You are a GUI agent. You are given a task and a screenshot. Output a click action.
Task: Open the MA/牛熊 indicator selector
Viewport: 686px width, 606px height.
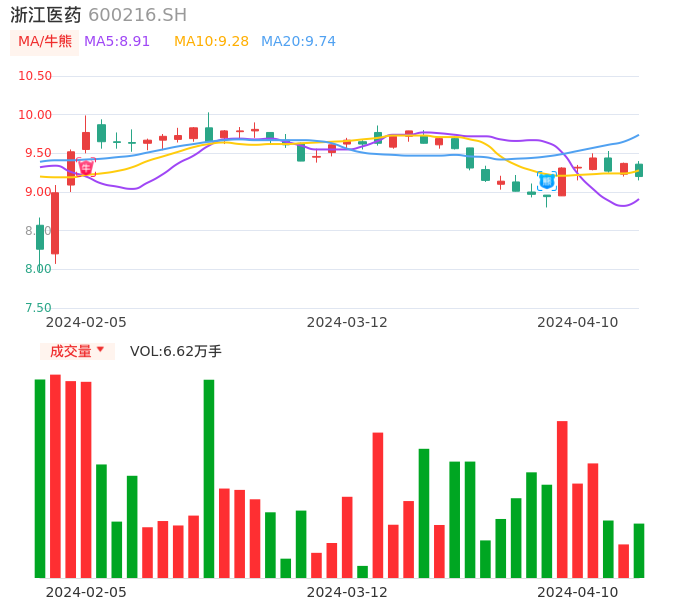[45, 41]
